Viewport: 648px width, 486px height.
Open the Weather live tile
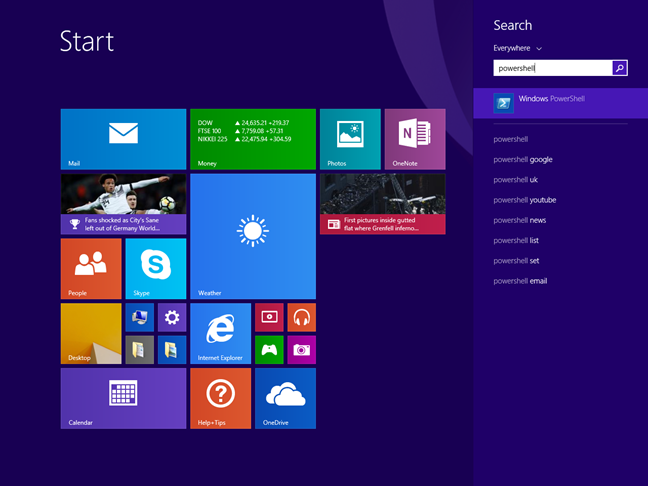click(252, 236)
